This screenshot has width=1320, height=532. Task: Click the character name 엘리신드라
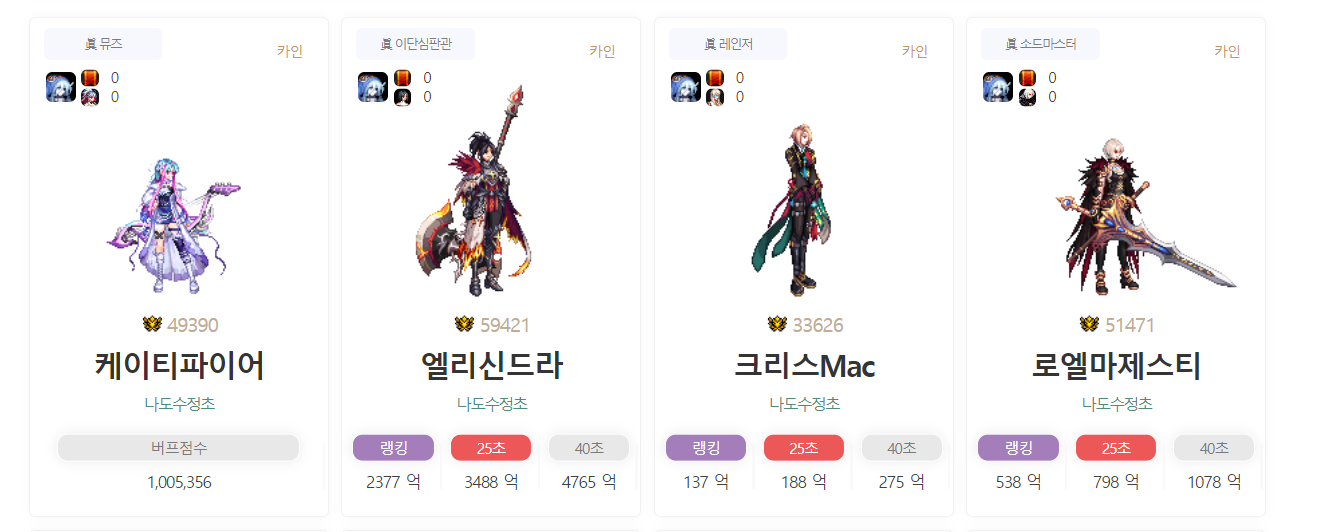point(491,367)
